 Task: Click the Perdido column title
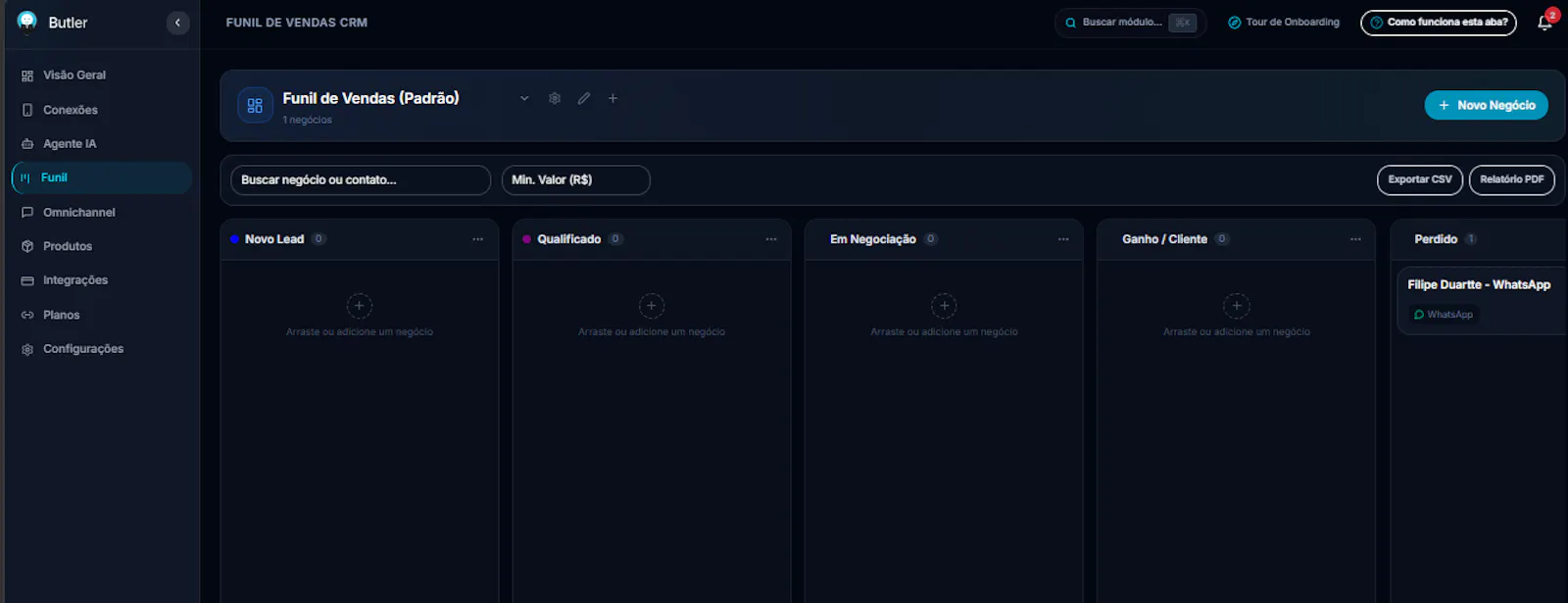coord(1436,239)
